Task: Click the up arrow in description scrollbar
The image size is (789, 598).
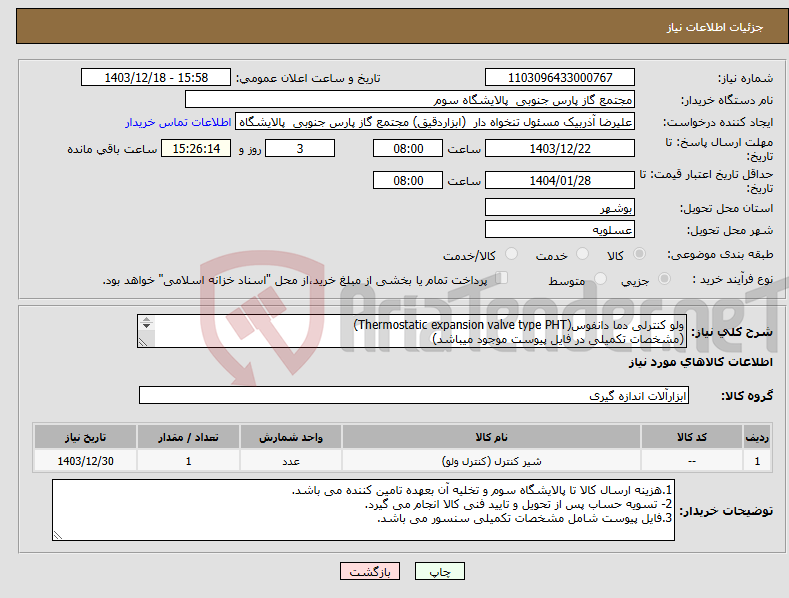Action: click(x=146, y=320)
